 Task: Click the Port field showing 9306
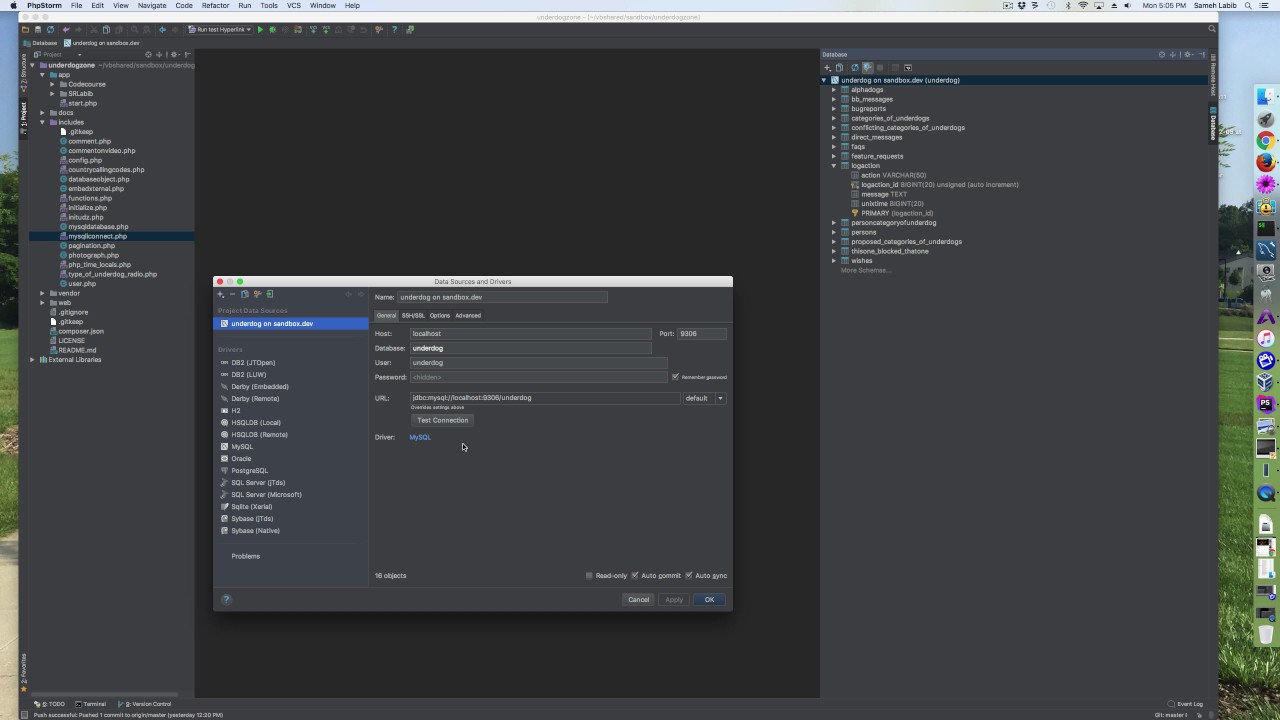[702, 334]
